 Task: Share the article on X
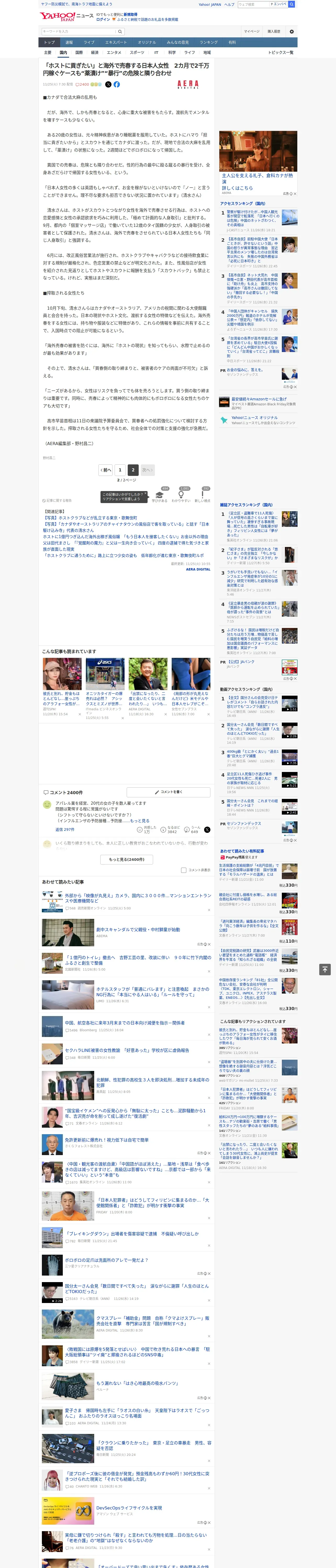[x=109, y=85]
